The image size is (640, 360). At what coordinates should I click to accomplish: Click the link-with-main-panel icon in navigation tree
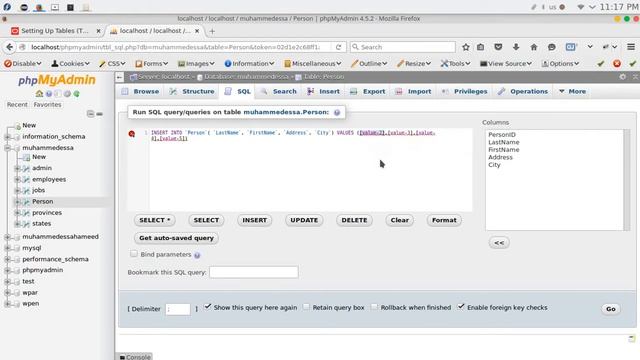click(100, 114)
